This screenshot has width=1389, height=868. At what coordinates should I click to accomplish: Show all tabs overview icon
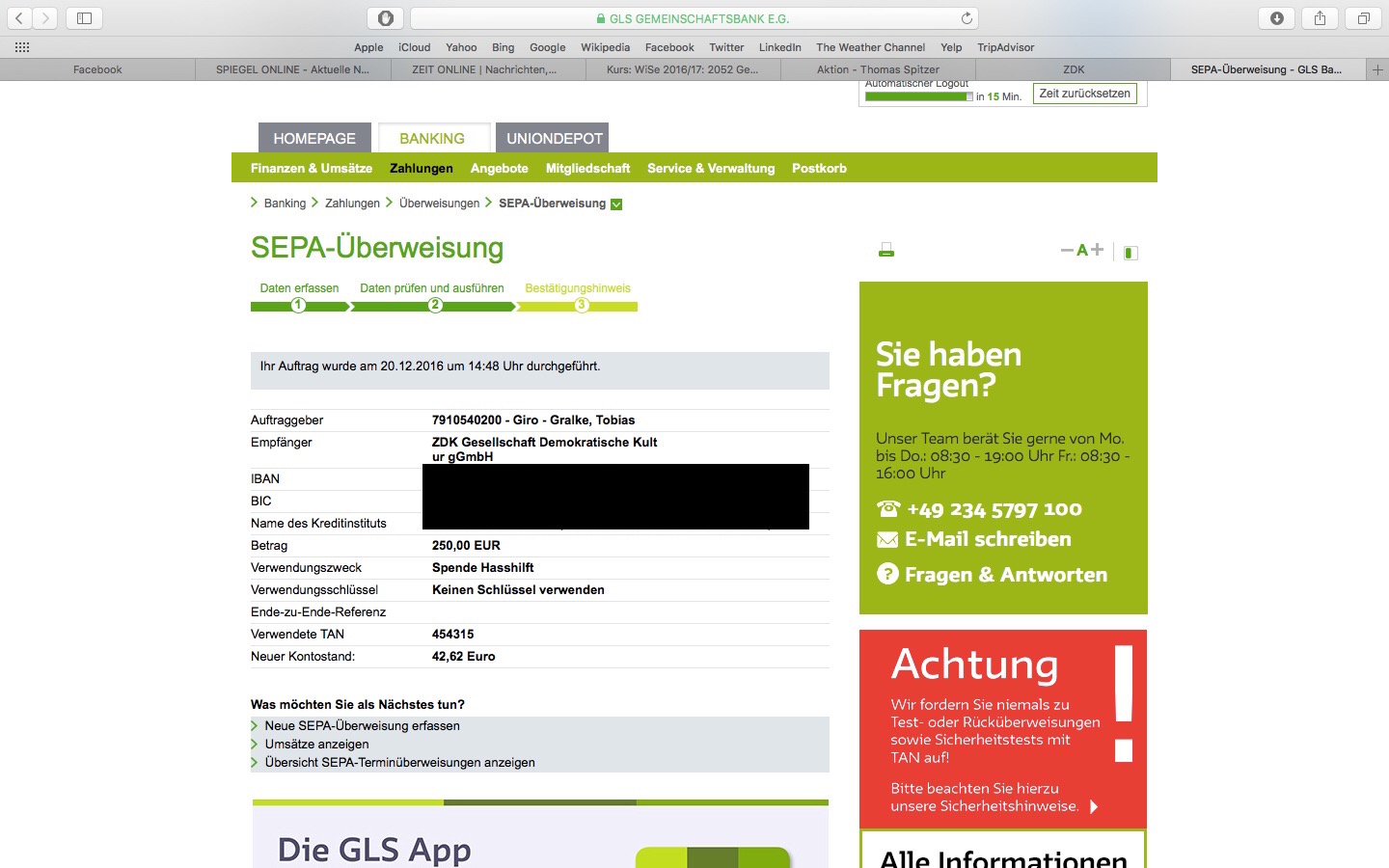(1364, 18)
